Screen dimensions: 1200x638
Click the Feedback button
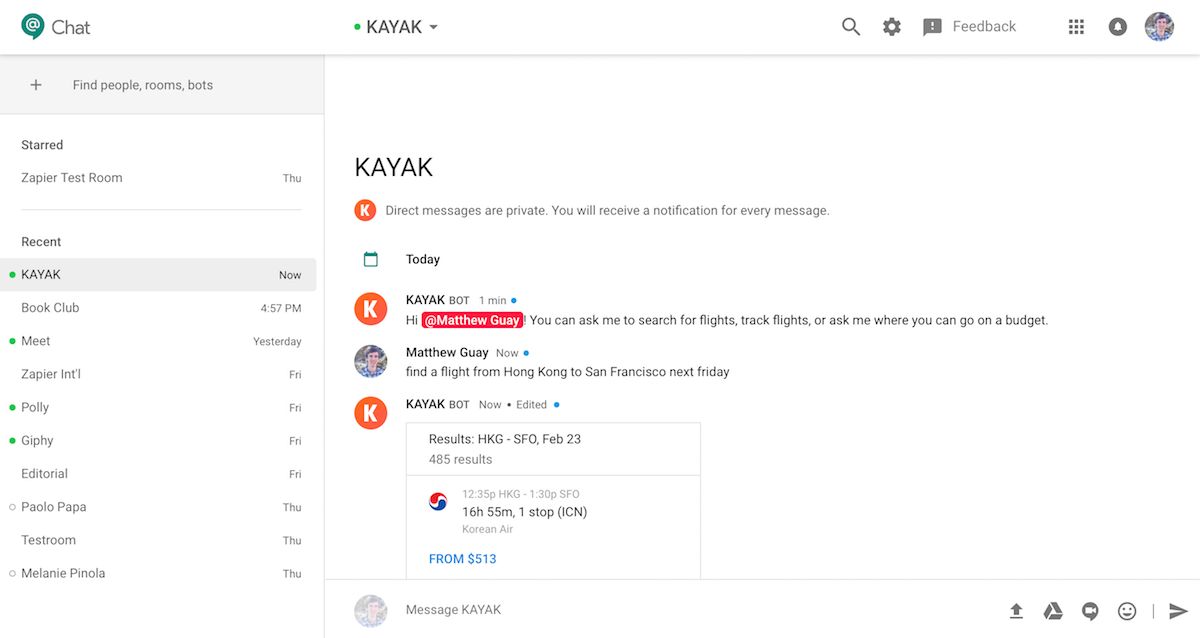pos(969,27)
